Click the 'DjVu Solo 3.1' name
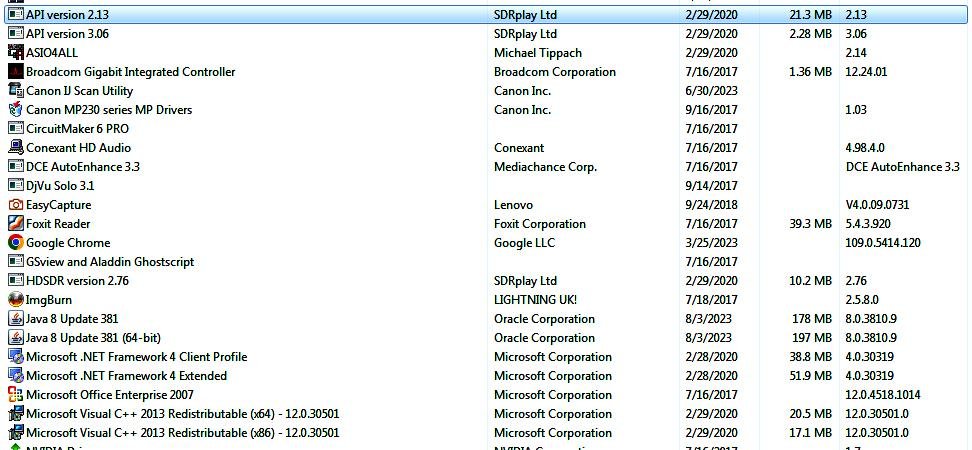Viewport: 972px width, 450px height. click(x=60, y=185)
